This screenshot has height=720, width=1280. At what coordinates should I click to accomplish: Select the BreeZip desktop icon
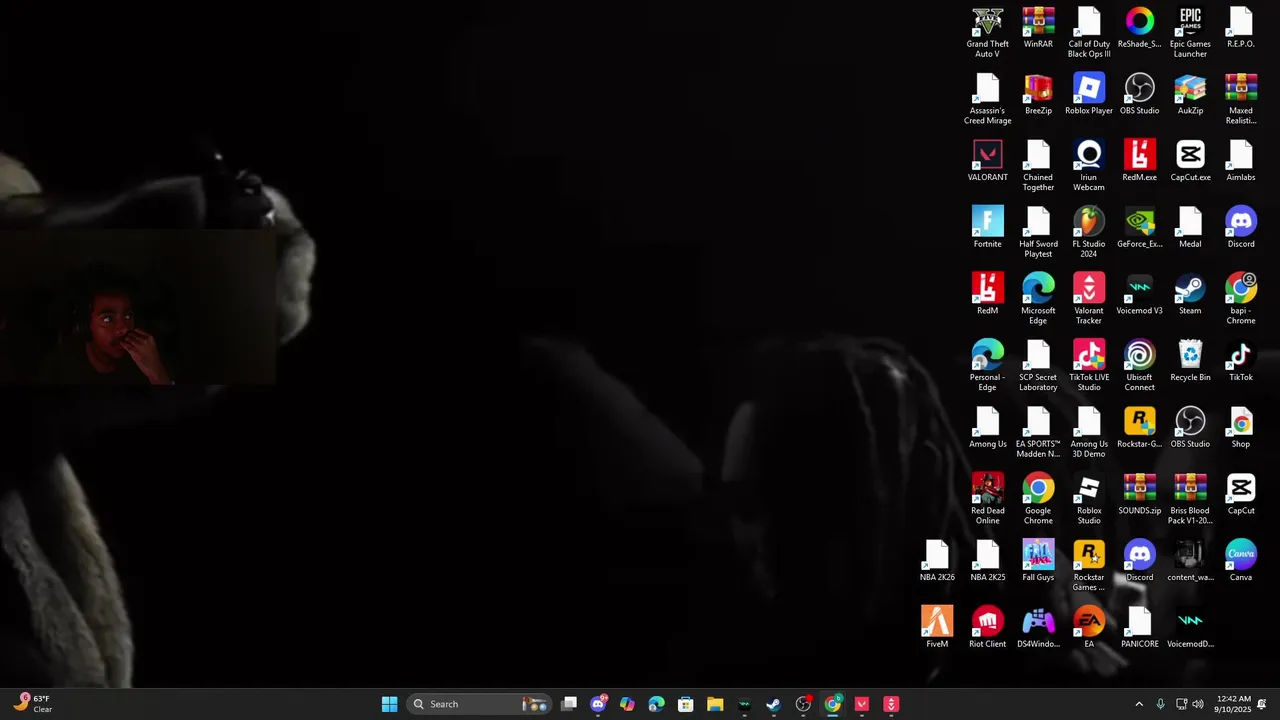point(1038,96)
